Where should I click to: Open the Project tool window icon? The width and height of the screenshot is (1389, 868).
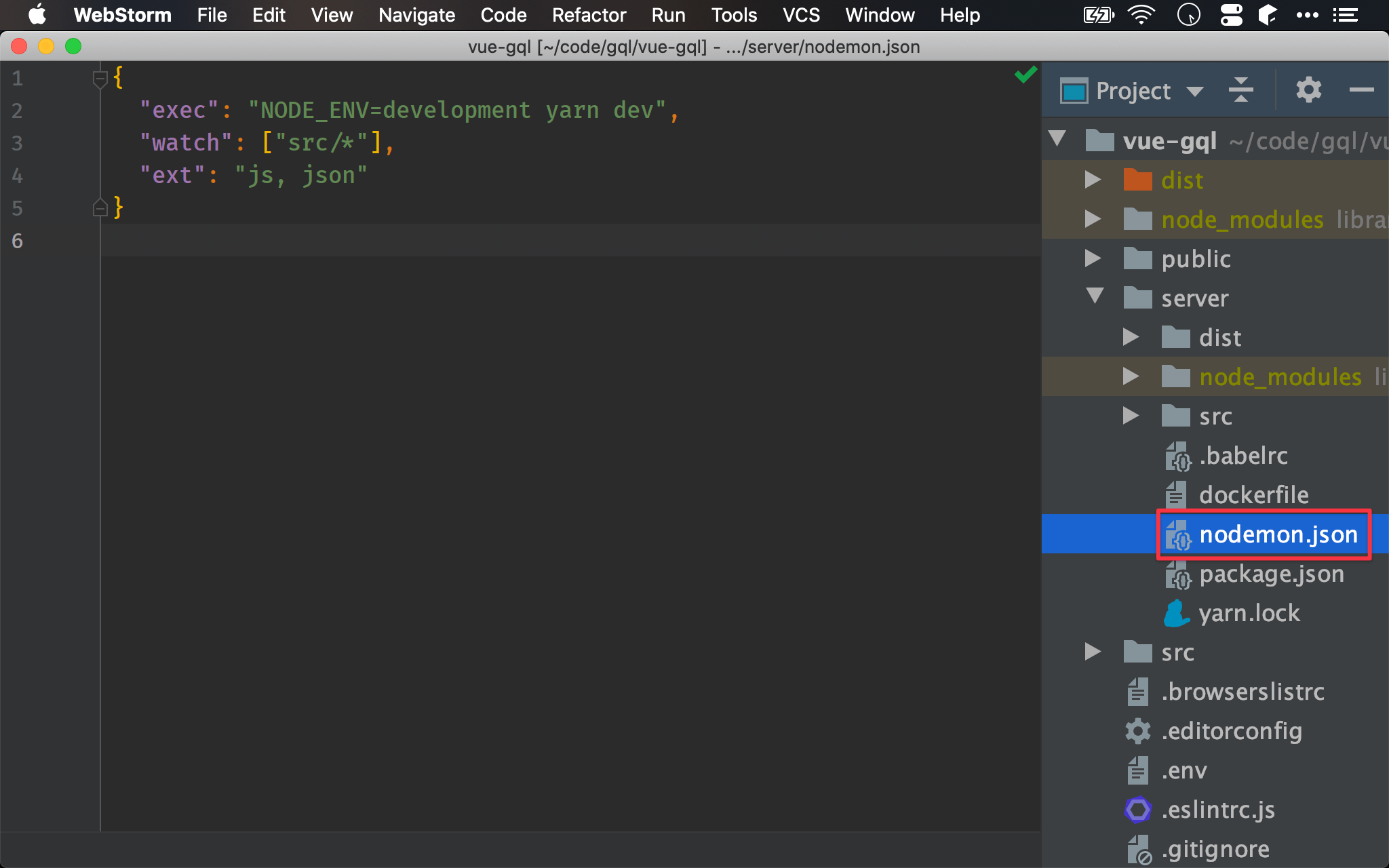click(1074, 90)
